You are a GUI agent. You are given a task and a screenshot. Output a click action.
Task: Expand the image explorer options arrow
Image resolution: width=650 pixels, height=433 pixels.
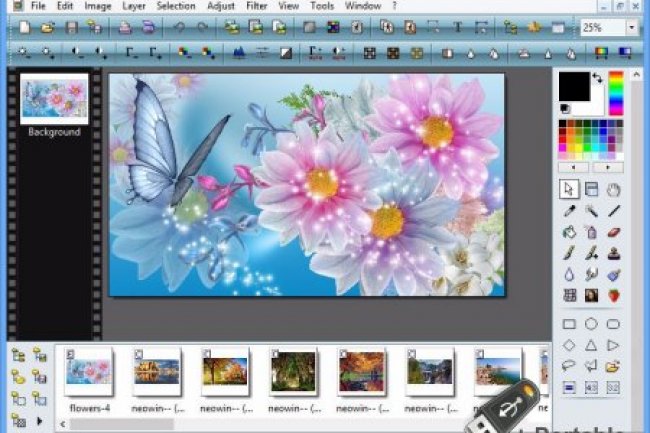[39, 422]
